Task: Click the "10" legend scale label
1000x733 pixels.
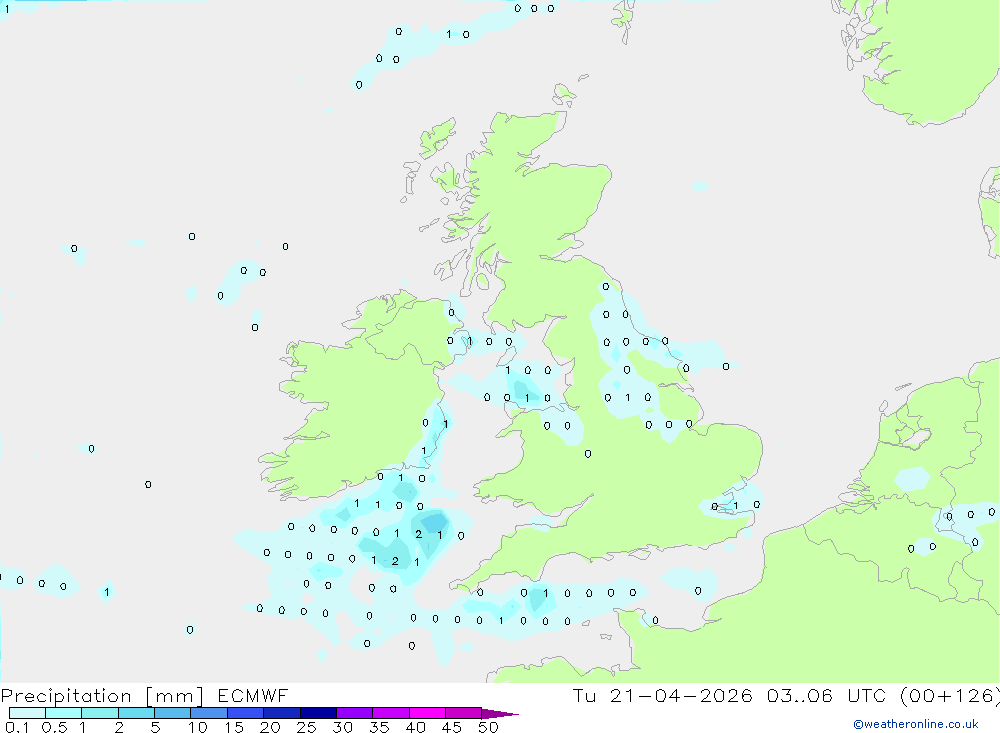Action: (x=198, y=727)
